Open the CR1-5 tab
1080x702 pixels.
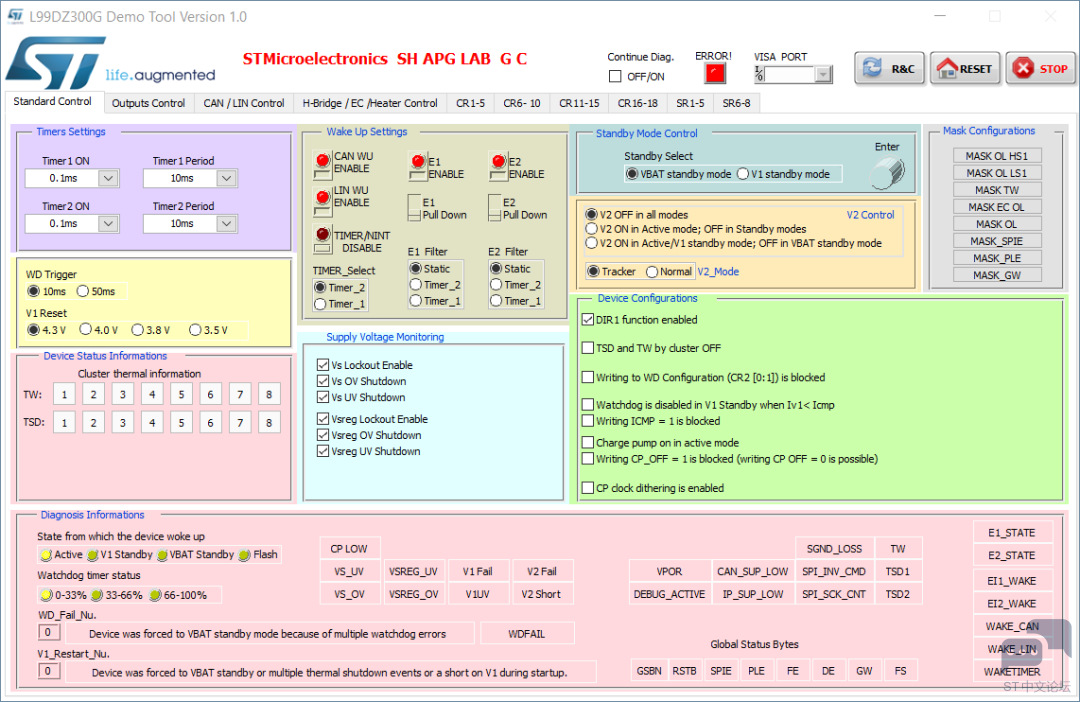470,103
